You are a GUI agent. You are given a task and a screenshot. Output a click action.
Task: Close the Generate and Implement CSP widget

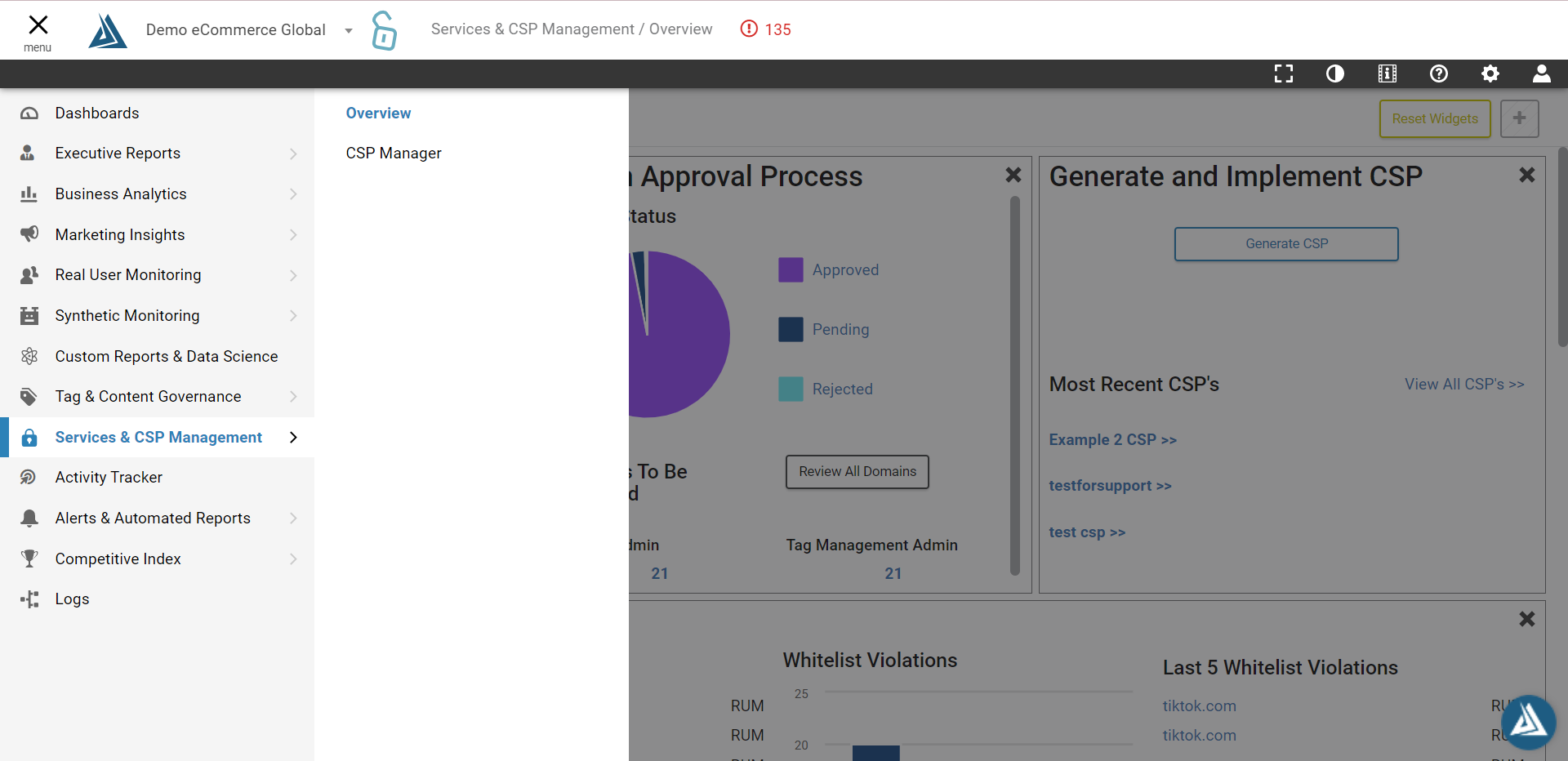click(x=1527, y=175)
